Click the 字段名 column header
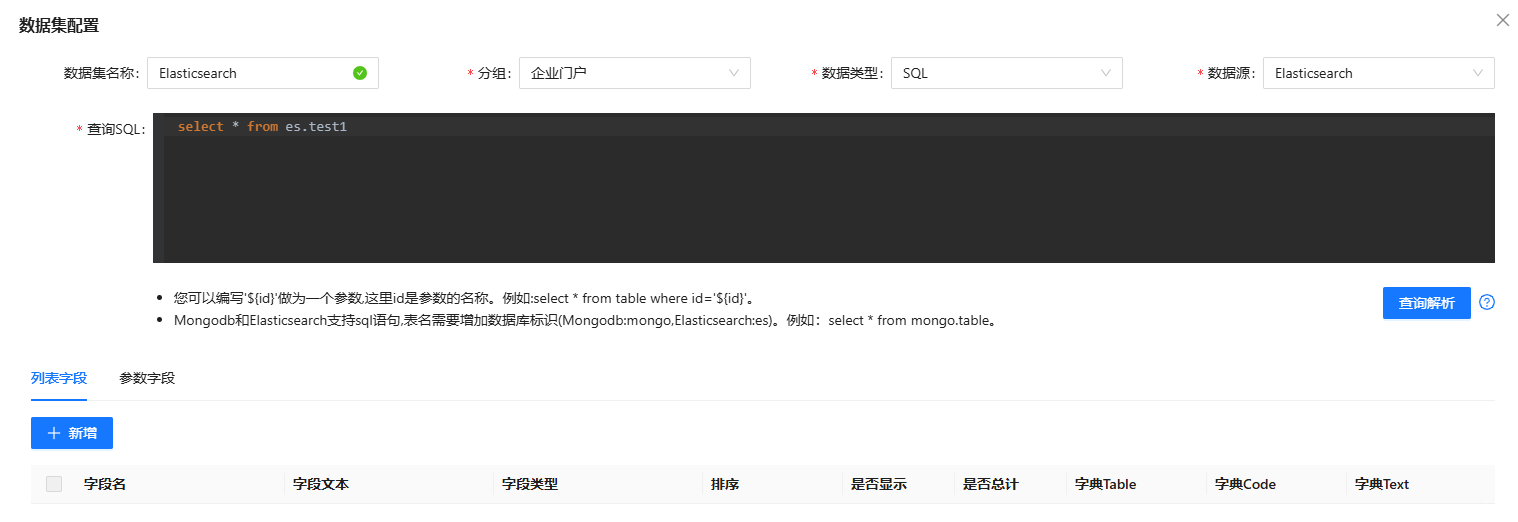This screenshot has width=1518, height=522. pos(105,484)
